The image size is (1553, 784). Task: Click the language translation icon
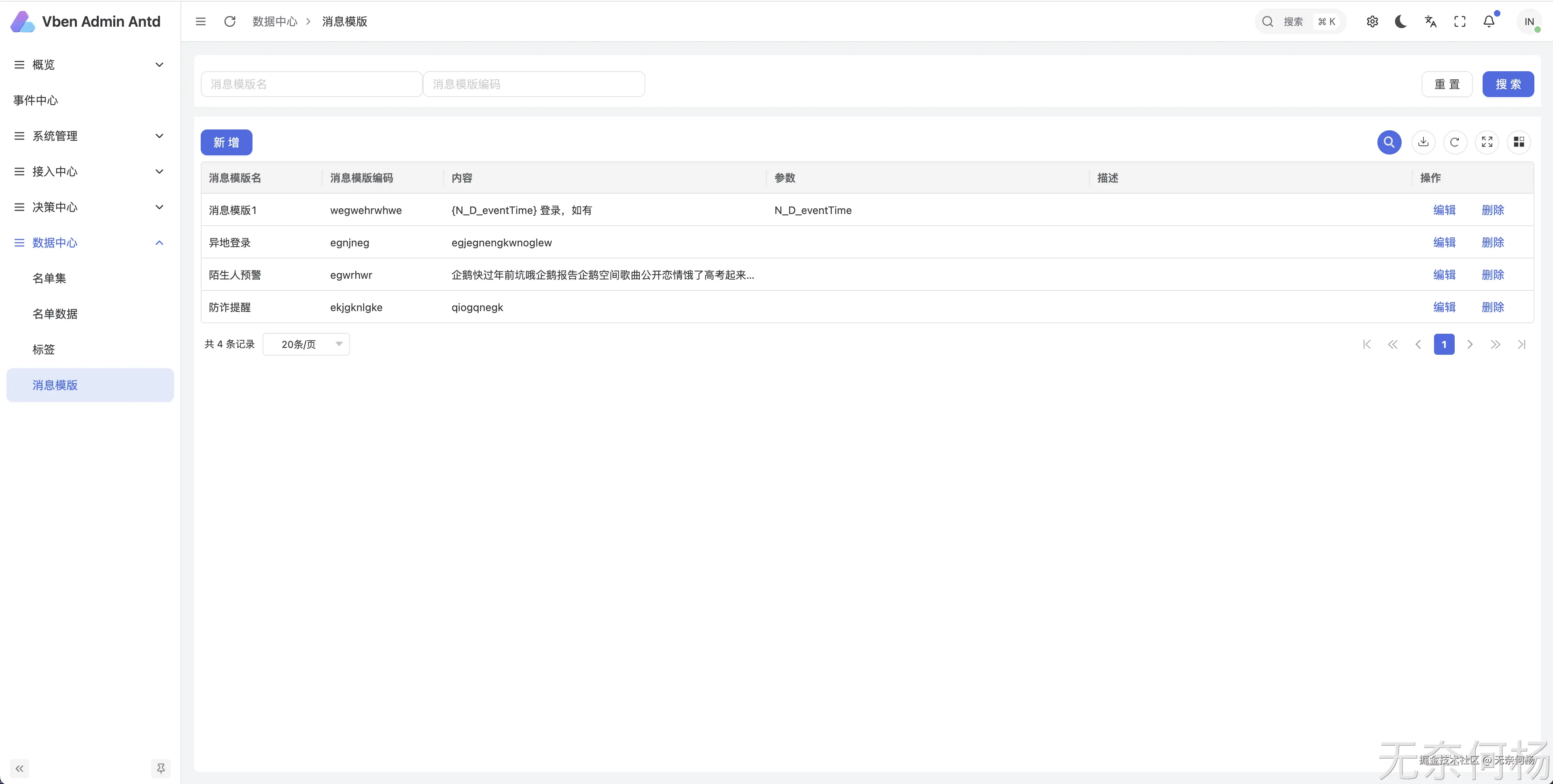(1430, 22)
